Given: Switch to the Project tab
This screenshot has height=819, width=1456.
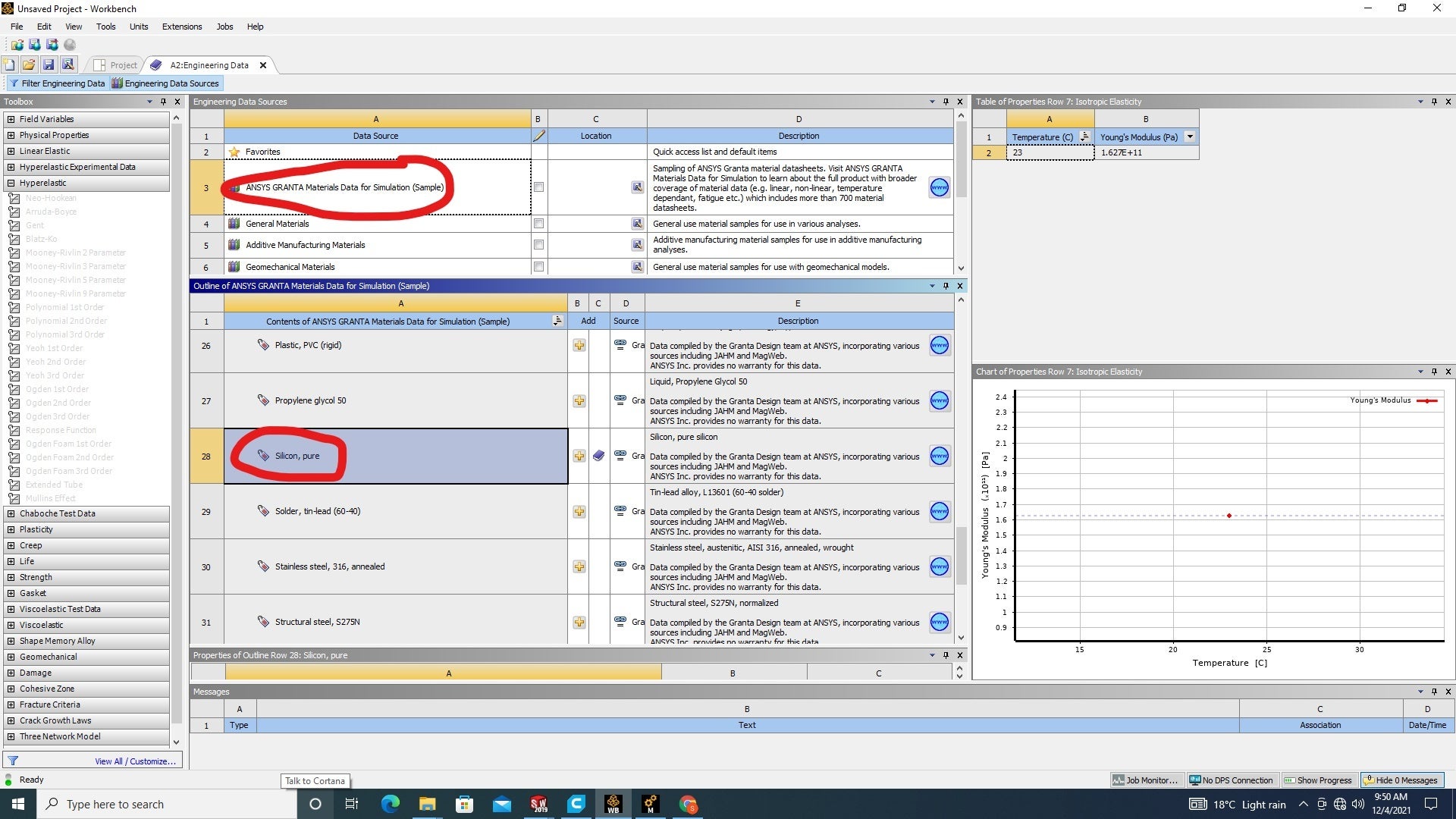Looking at the screenshot, I should [x=116, y=65].
